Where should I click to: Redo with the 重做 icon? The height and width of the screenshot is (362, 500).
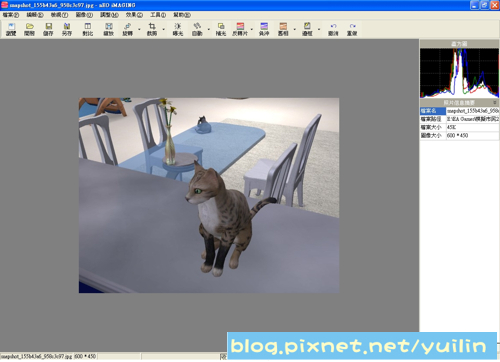pos(352,29)
